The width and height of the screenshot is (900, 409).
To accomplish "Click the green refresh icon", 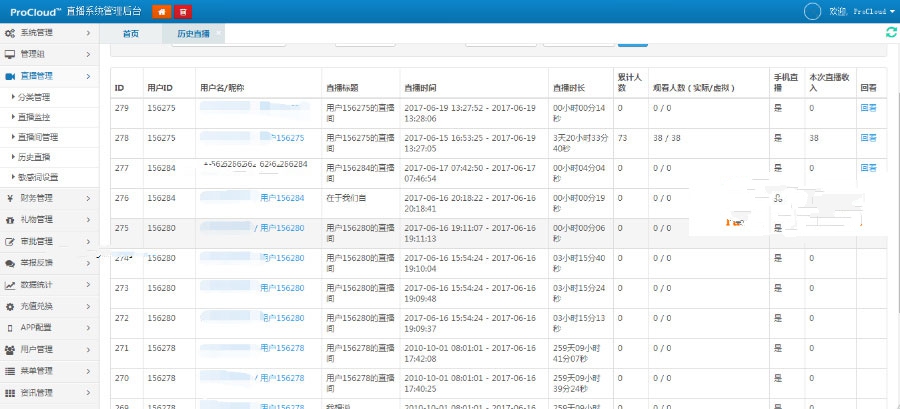I will coord(890,33).
